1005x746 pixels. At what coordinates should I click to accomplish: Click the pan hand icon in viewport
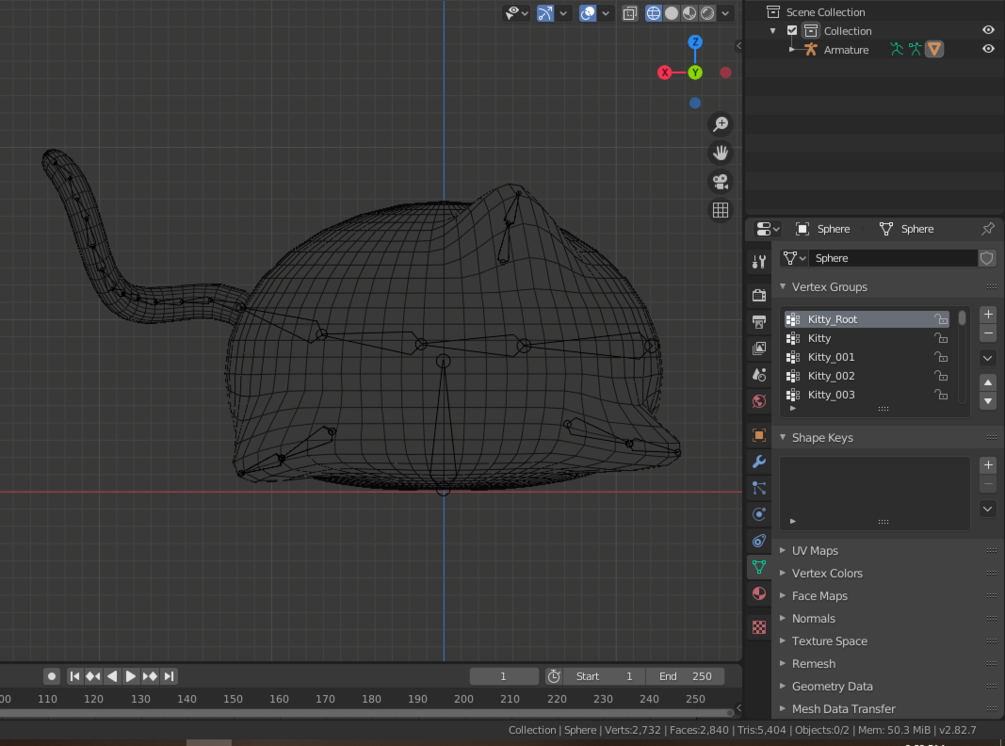point(720,153)
